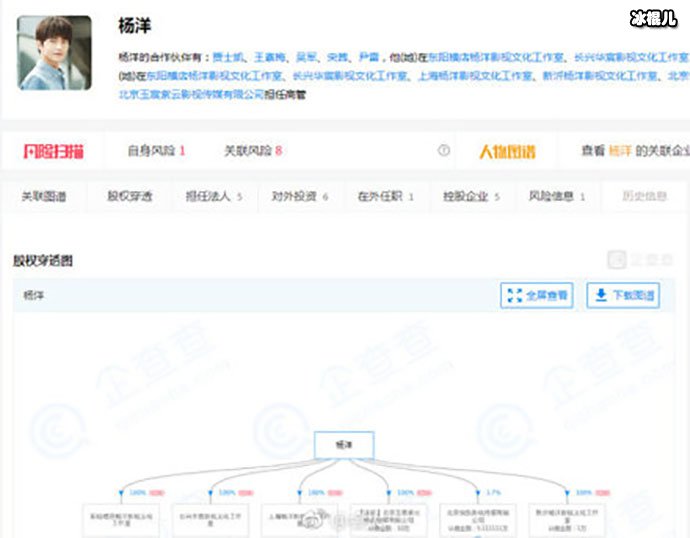
Task: Click the info circle icon beside 关联风险
Action: pyautogui.click(x=444, y=150)
